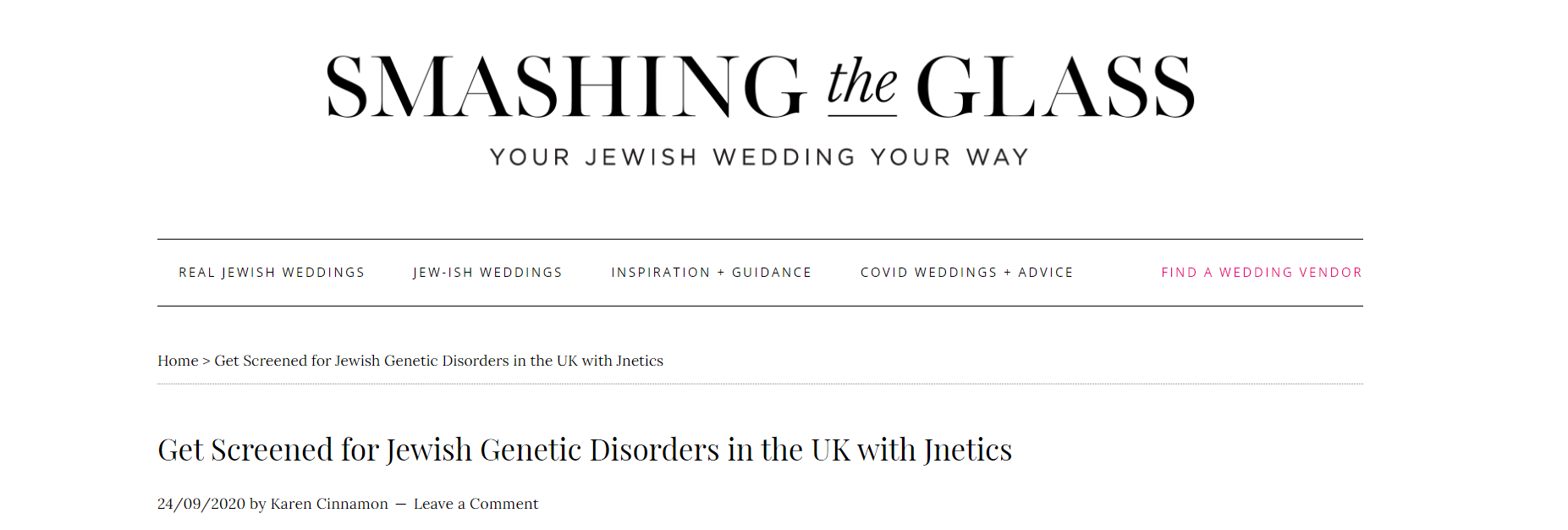Click the 'Your Jewish Wedding Your Way' tagline
Screen dimensions: 1568x530
pos(759,157)
